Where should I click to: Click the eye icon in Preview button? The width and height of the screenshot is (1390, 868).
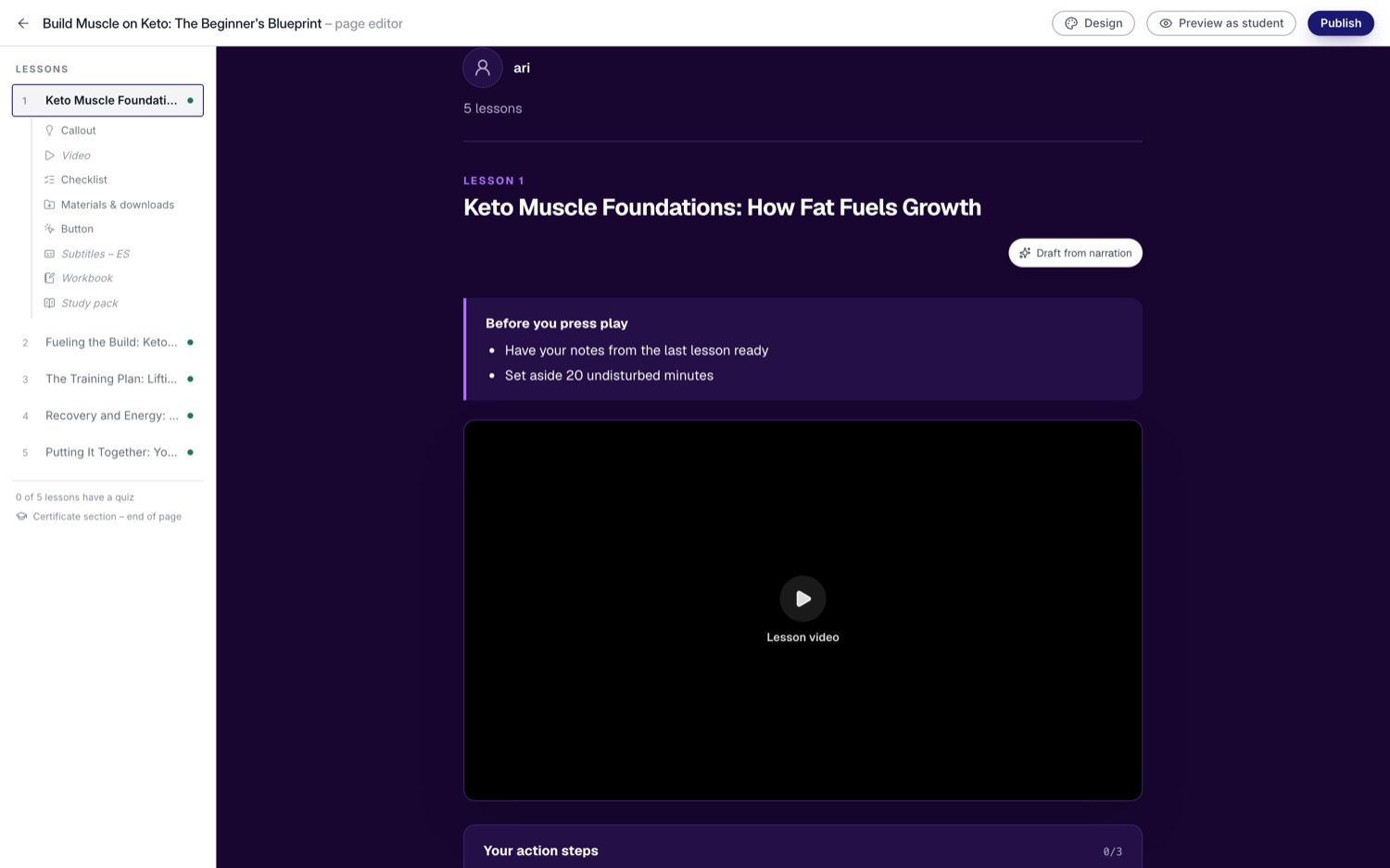click(1166, 23)
